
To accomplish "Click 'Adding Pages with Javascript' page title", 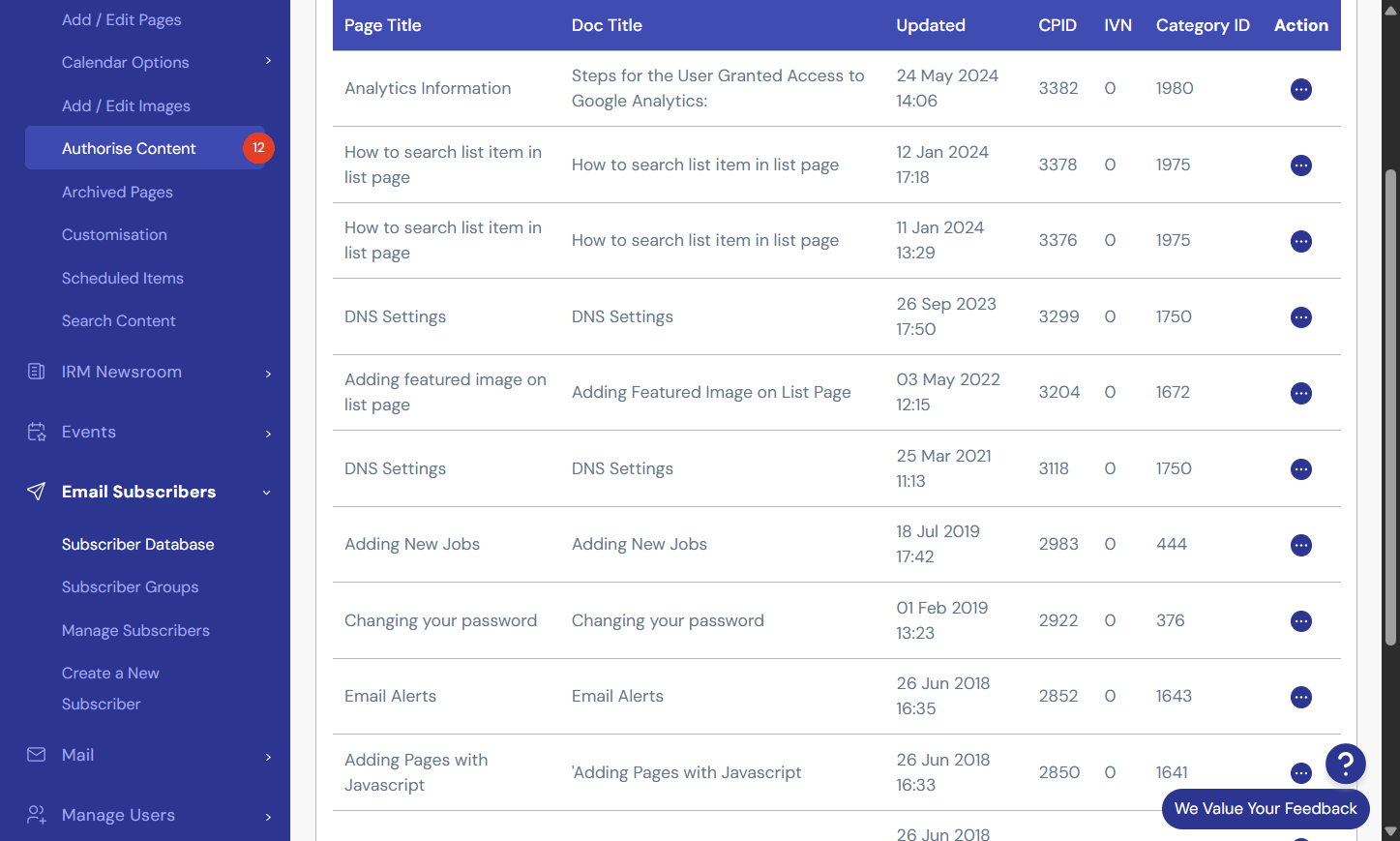I will [x=416, y=772].
